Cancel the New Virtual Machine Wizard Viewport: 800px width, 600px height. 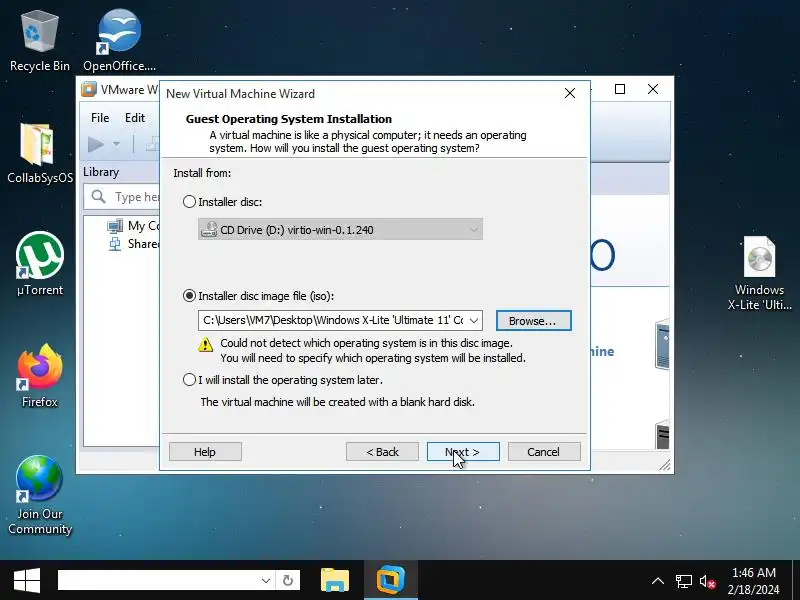(x=544, y=452)
